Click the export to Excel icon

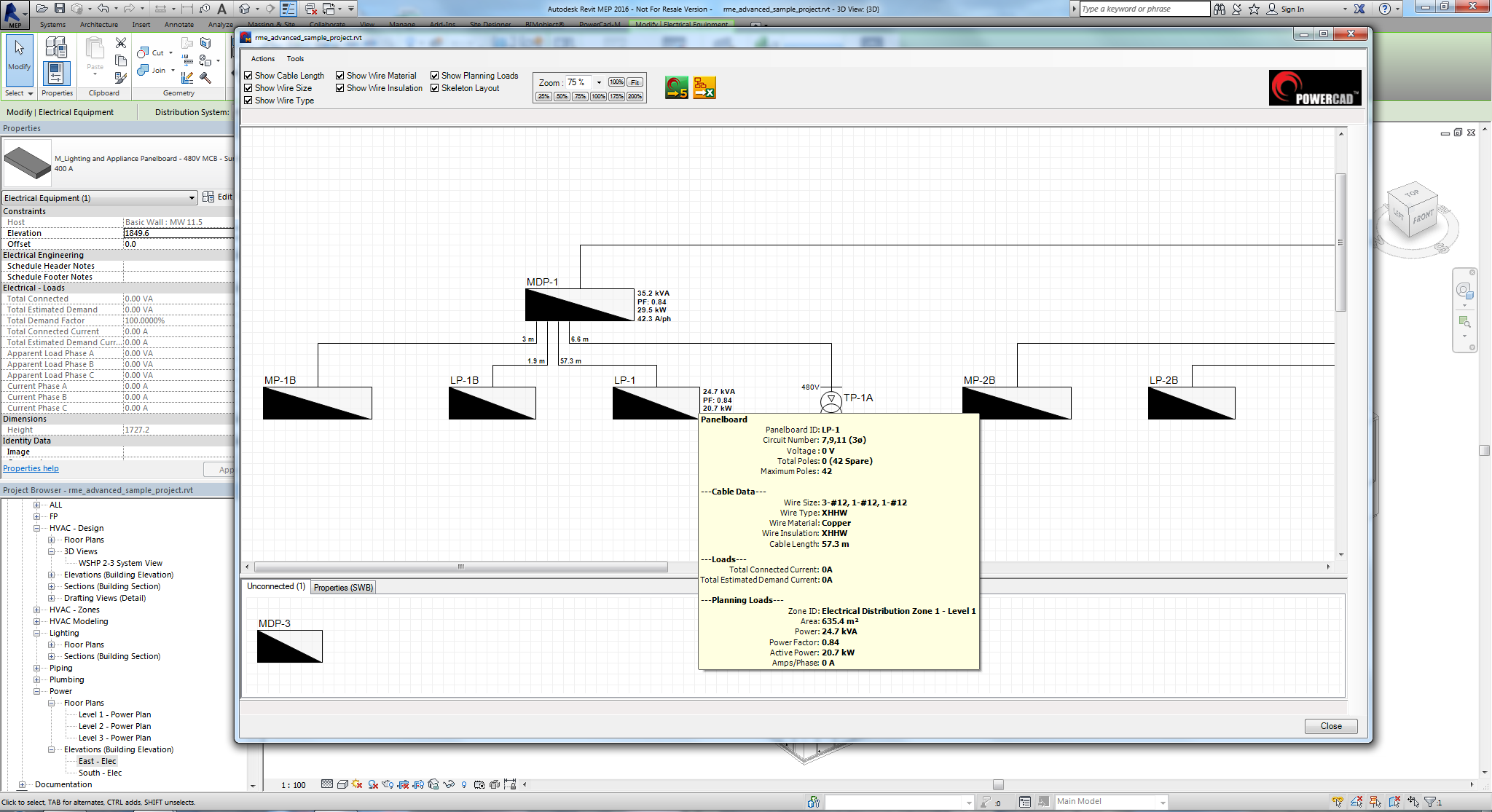pos(704,88)
